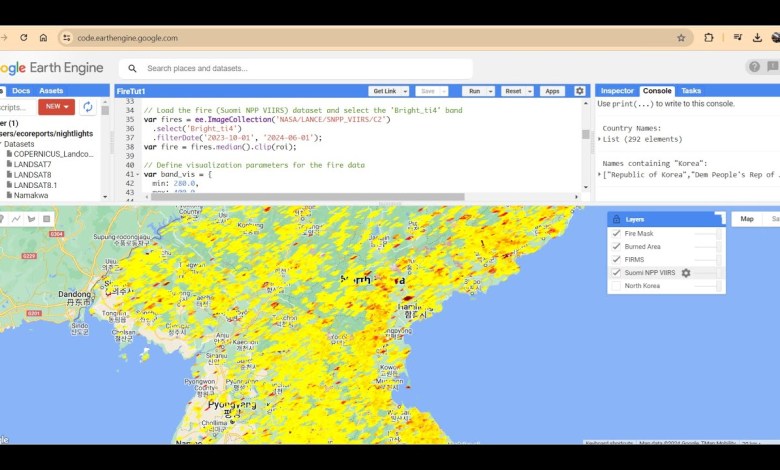Open the Apps button
The height and width of the screenshot is (470, 780).
552,91
